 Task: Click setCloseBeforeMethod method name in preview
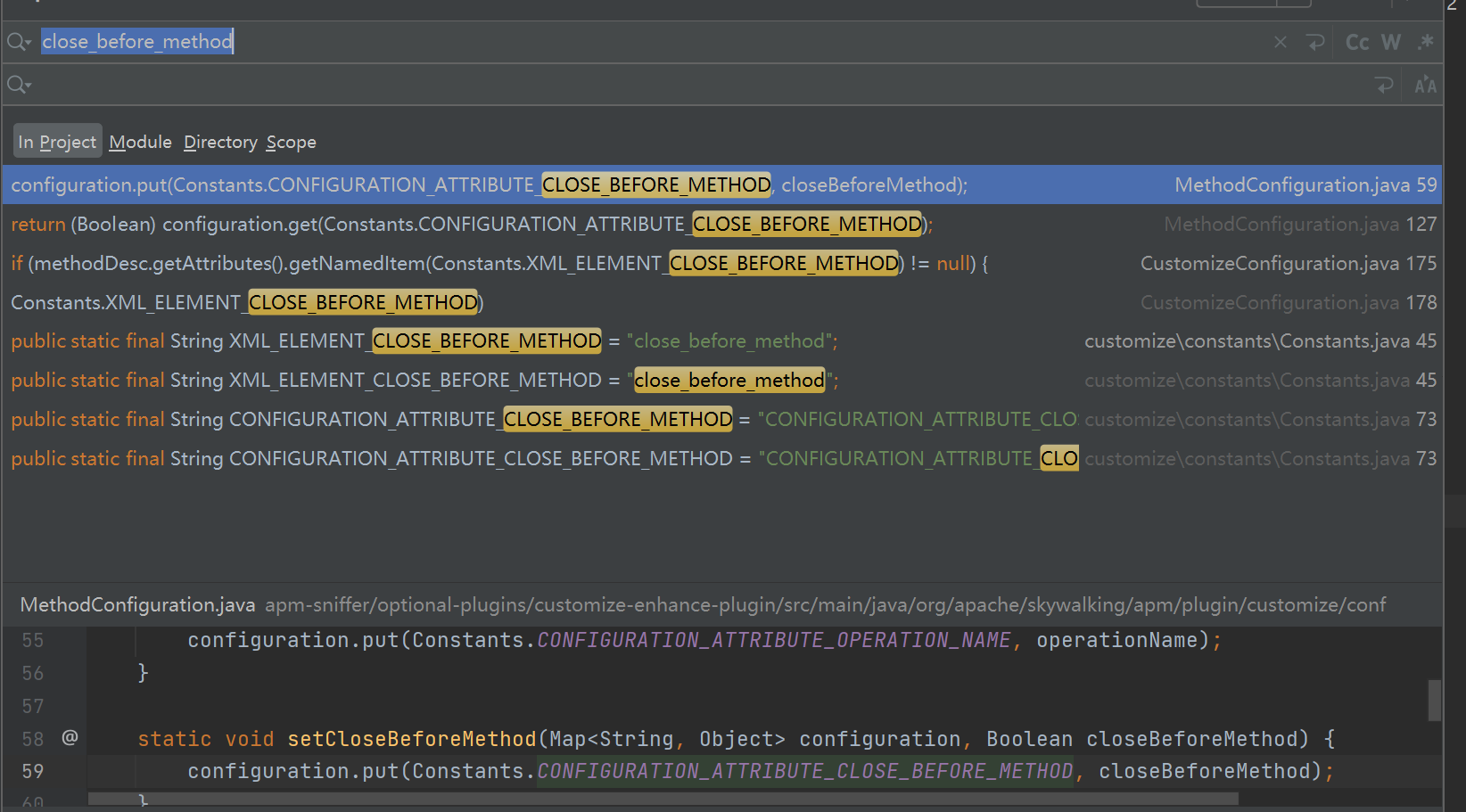coord(412,739)
